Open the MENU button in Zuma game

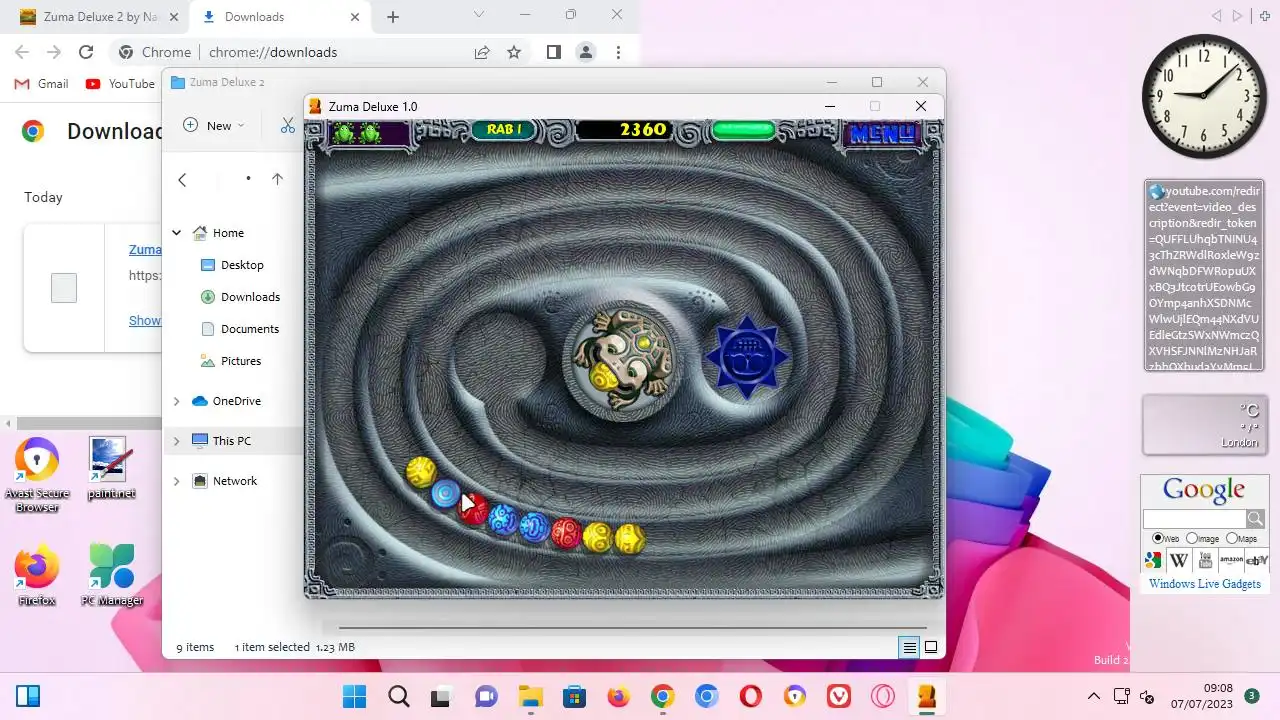tap(881, 133)
